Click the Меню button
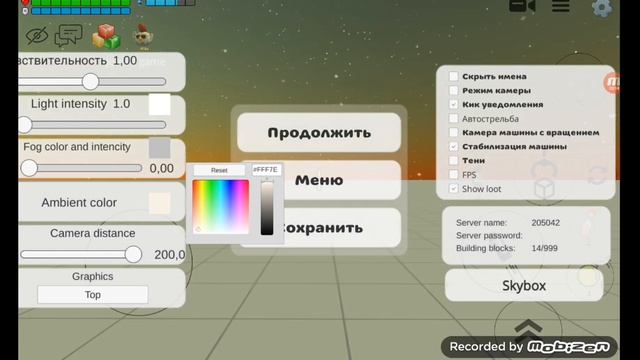Screen dimensions: 640x360 pyautogui.click(x=319, y=180)
